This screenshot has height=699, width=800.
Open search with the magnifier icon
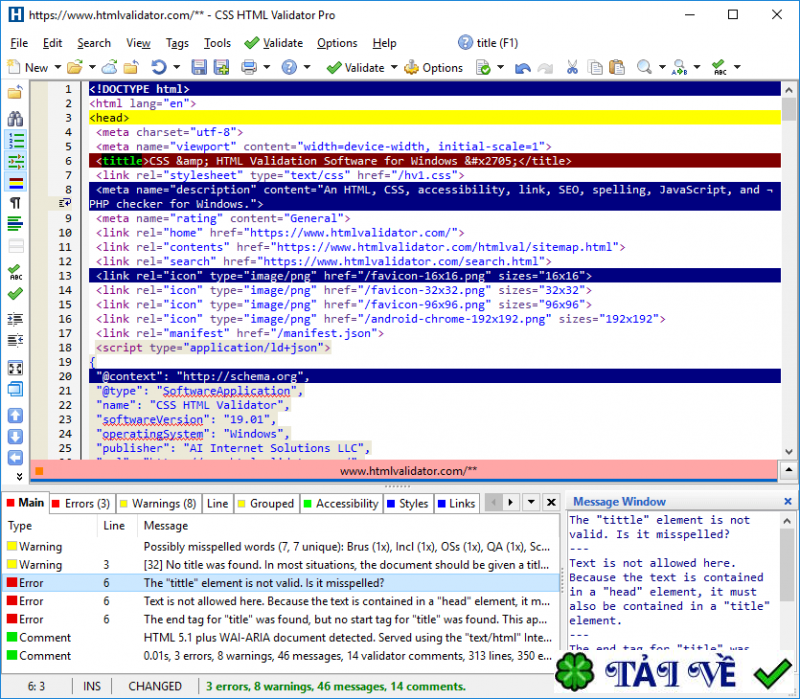[x=643, y=67]
